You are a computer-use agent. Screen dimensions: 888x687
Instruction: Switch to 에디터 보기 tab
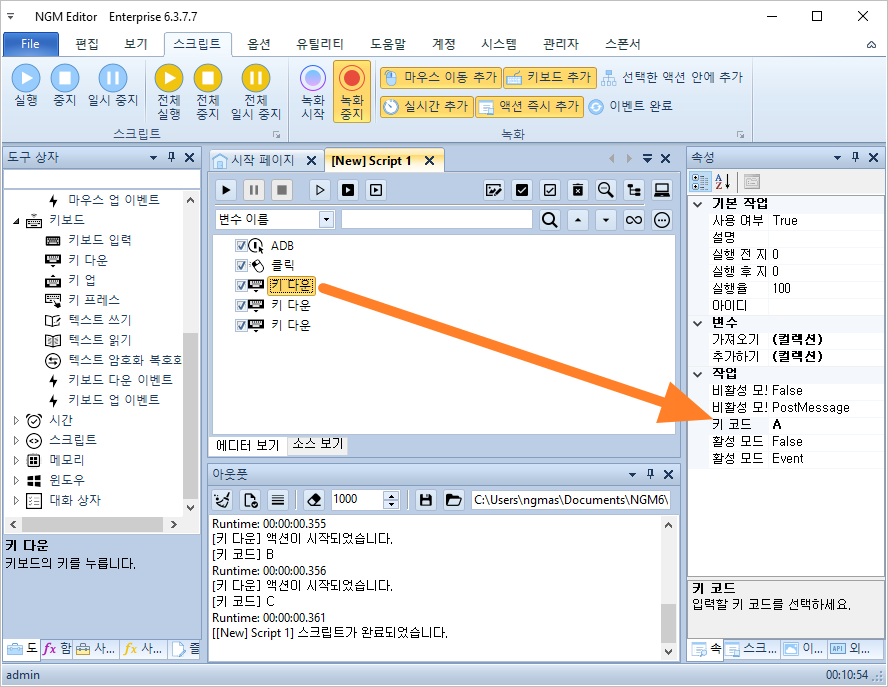pyautogui.click(x=248, y=445)
